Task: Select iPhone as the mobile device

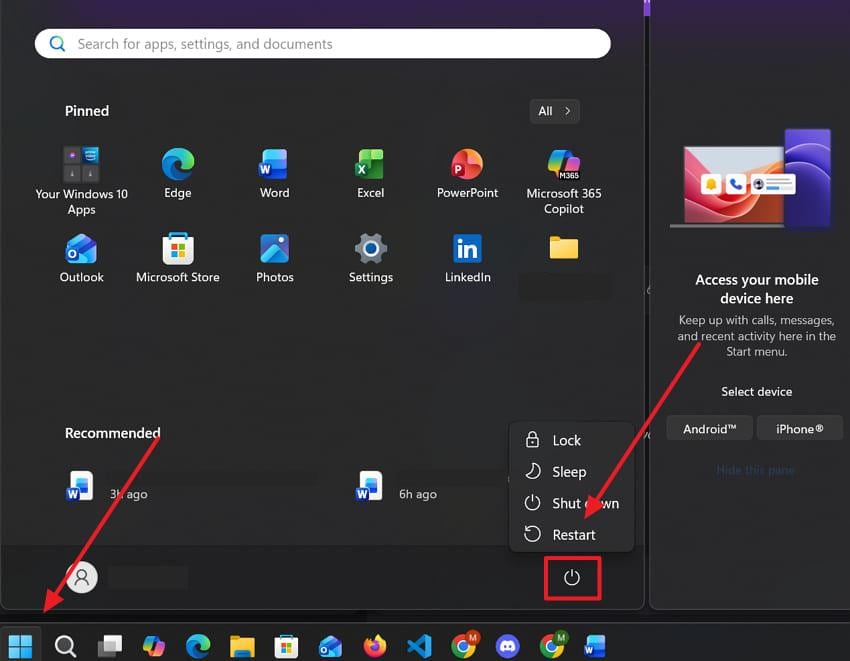Action: click(x=799, y=428)
